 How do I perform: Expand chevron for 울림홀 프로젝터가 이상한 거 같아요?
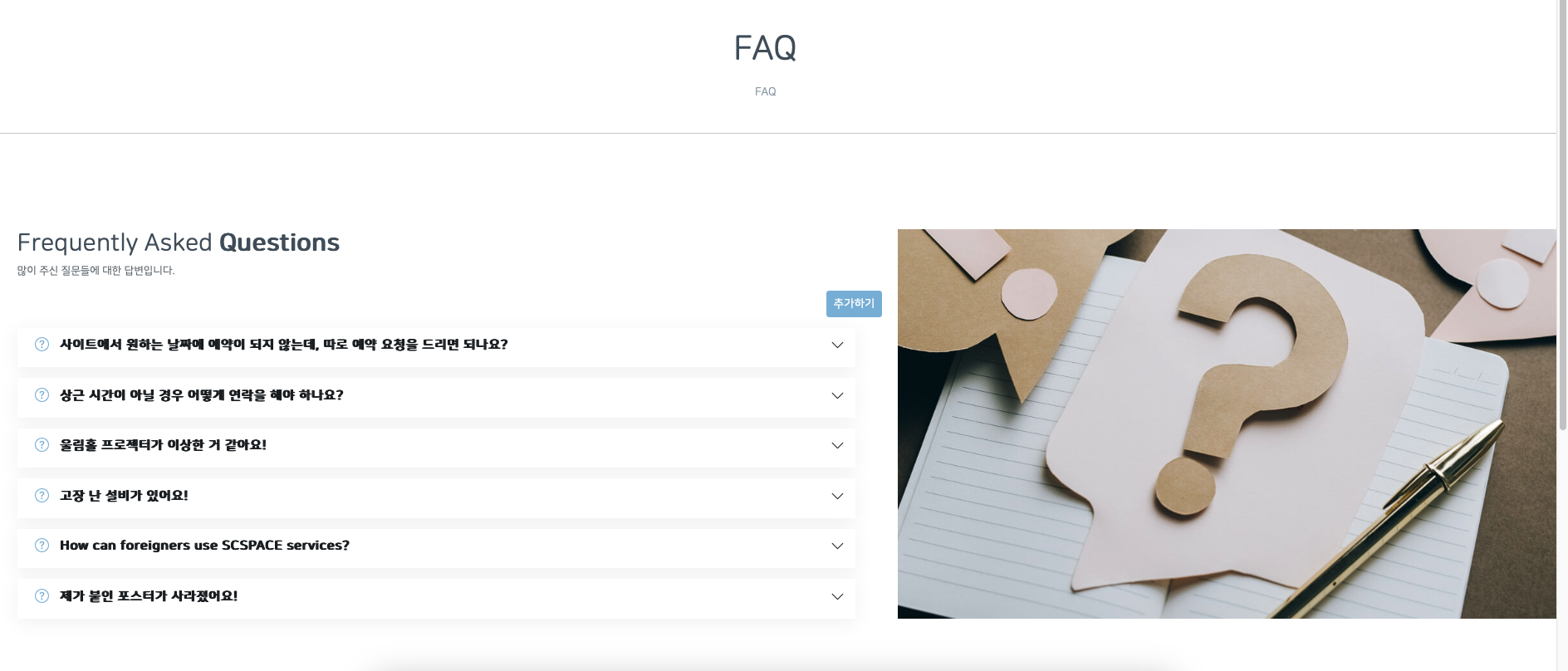tap(837, 446)
